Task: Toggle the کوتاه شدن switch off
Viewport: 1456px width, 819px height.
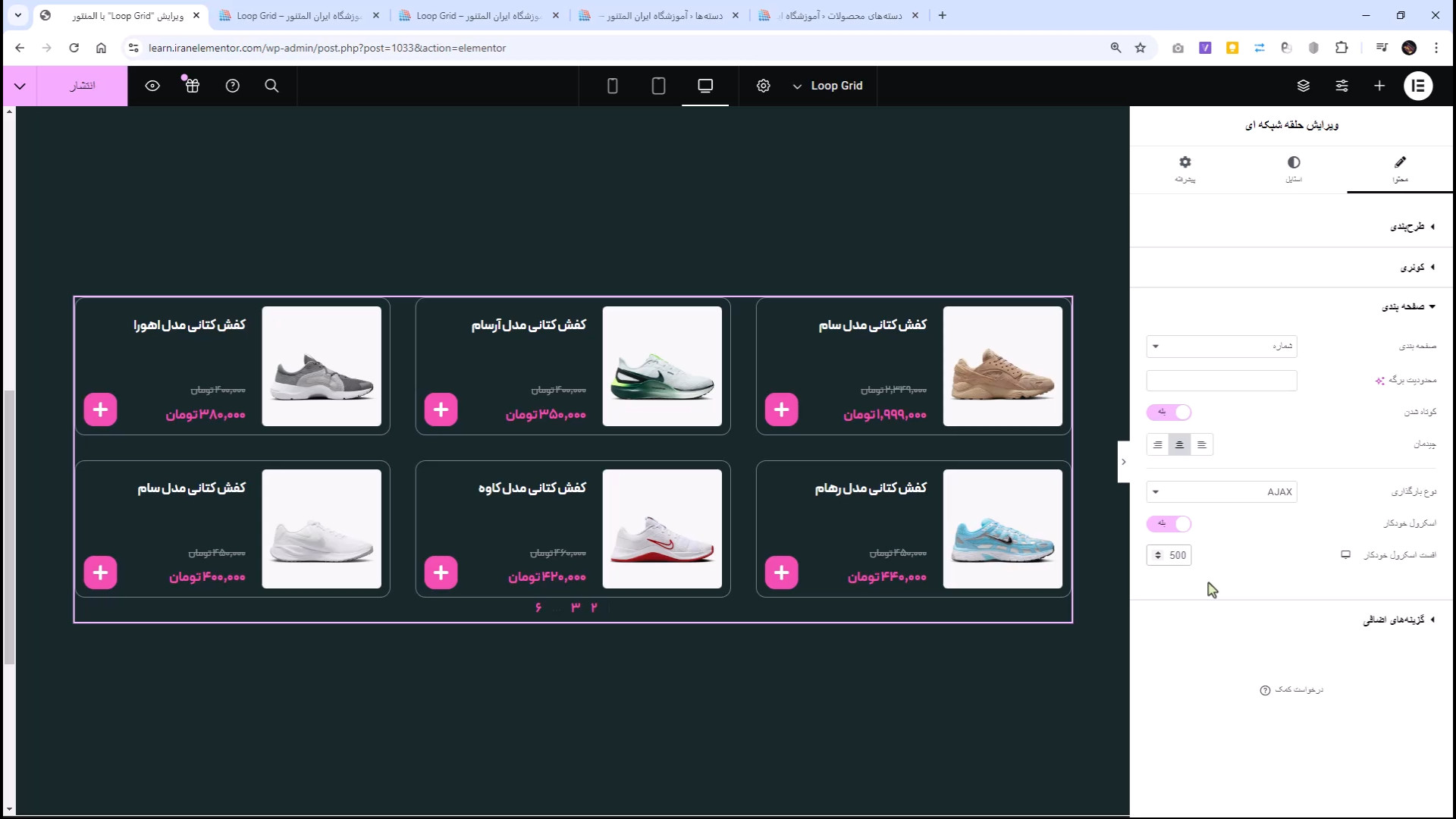Action: 1169,412
